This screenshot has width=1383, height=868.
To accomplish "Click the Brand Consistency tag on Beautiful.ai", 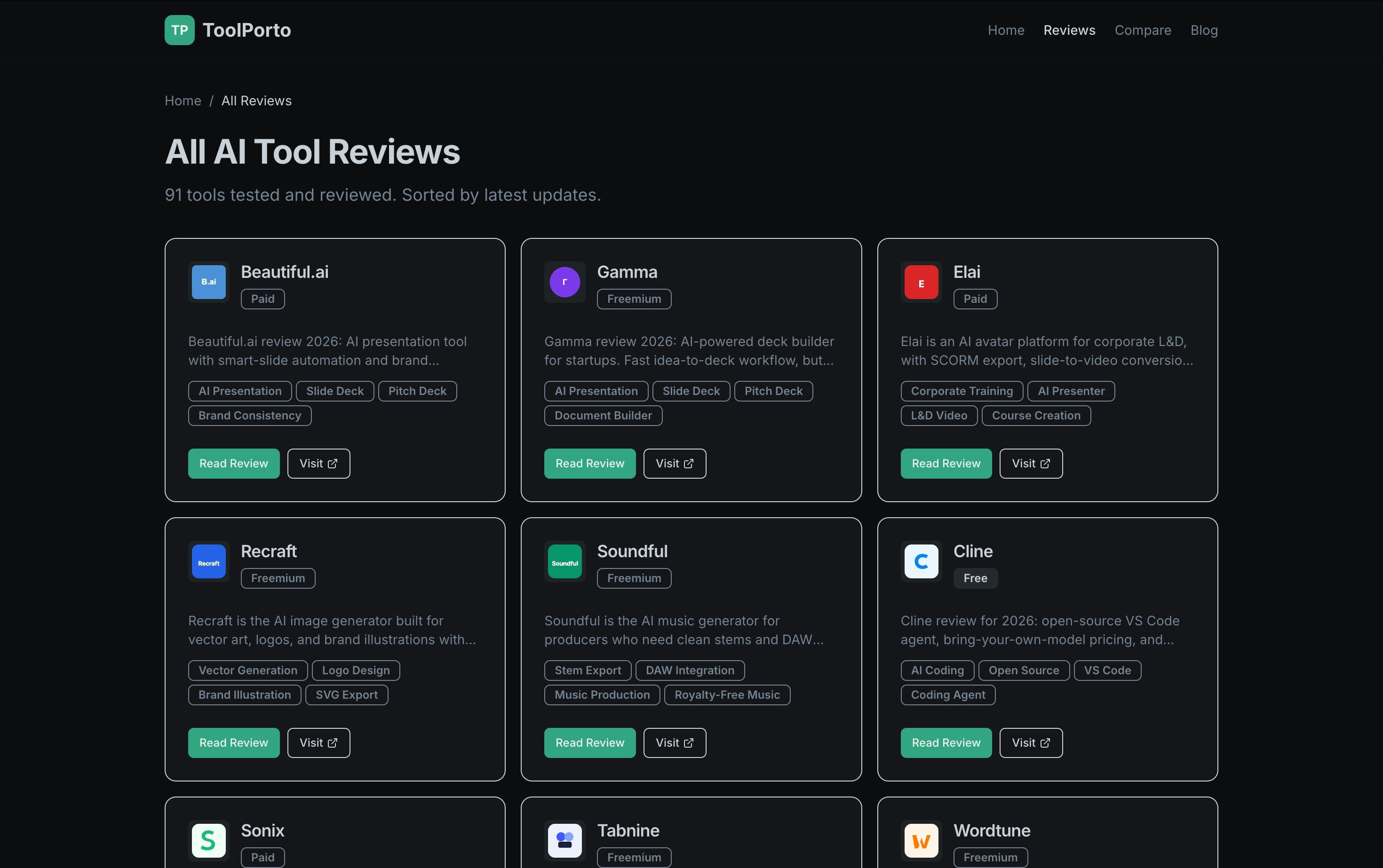I will (250, 416).
